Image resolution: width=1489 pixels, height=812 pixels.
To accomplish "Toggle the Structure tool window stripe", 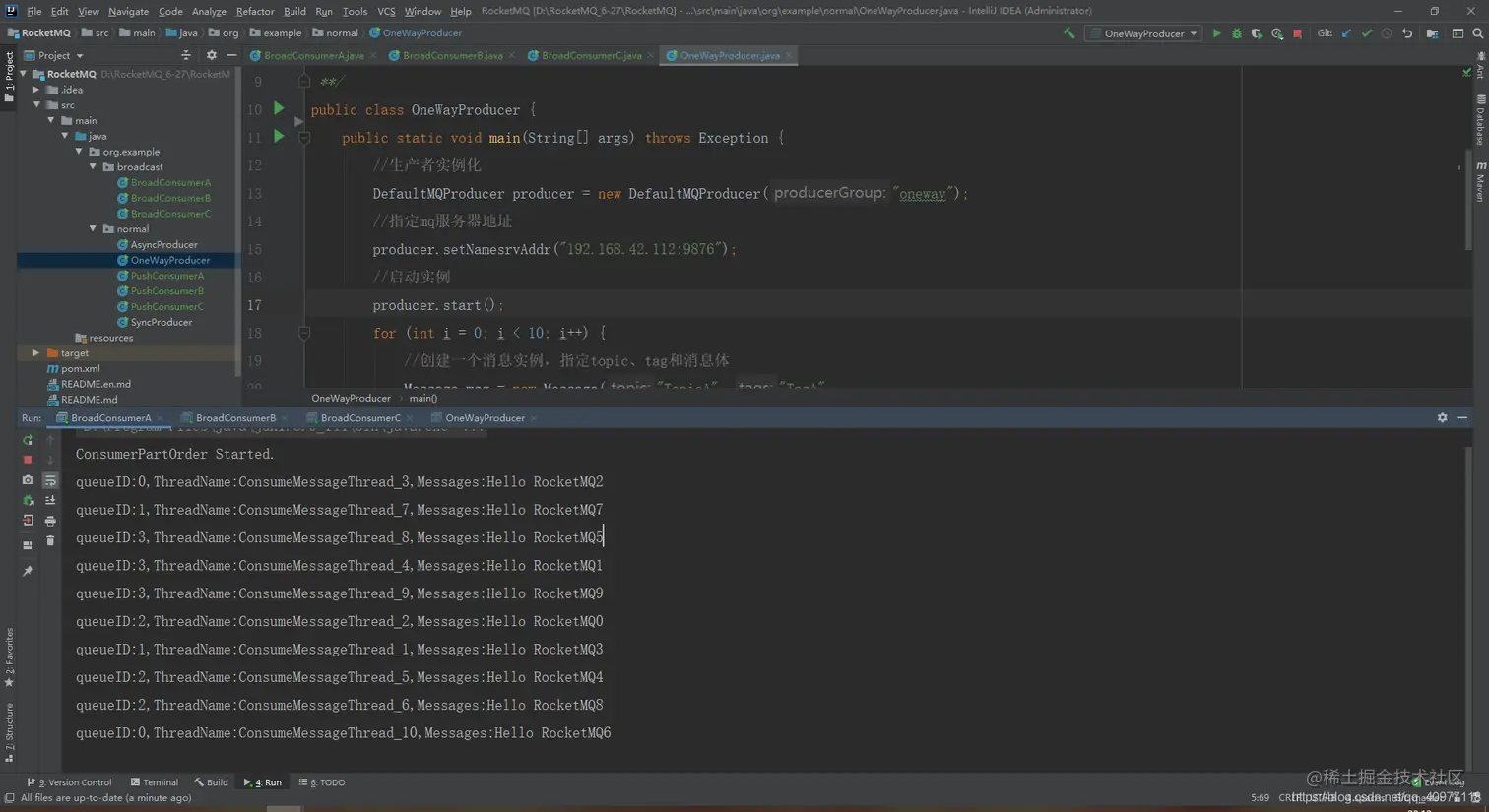I will tap(9, 732).
